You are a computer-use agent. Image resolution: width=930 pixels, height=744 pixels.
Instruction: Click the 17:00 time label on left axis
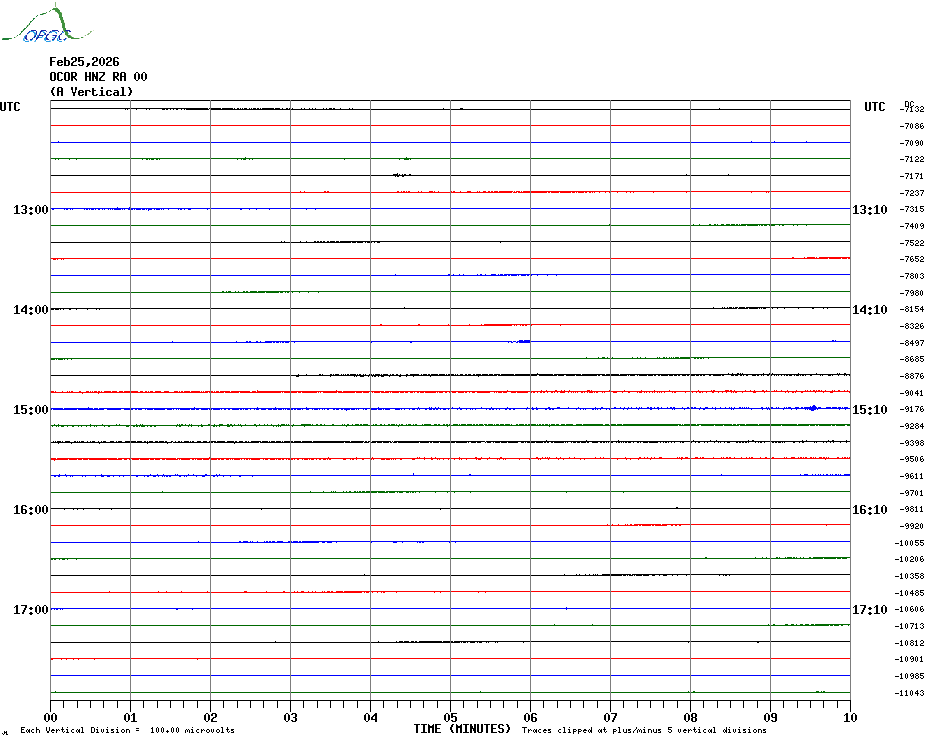31,610
